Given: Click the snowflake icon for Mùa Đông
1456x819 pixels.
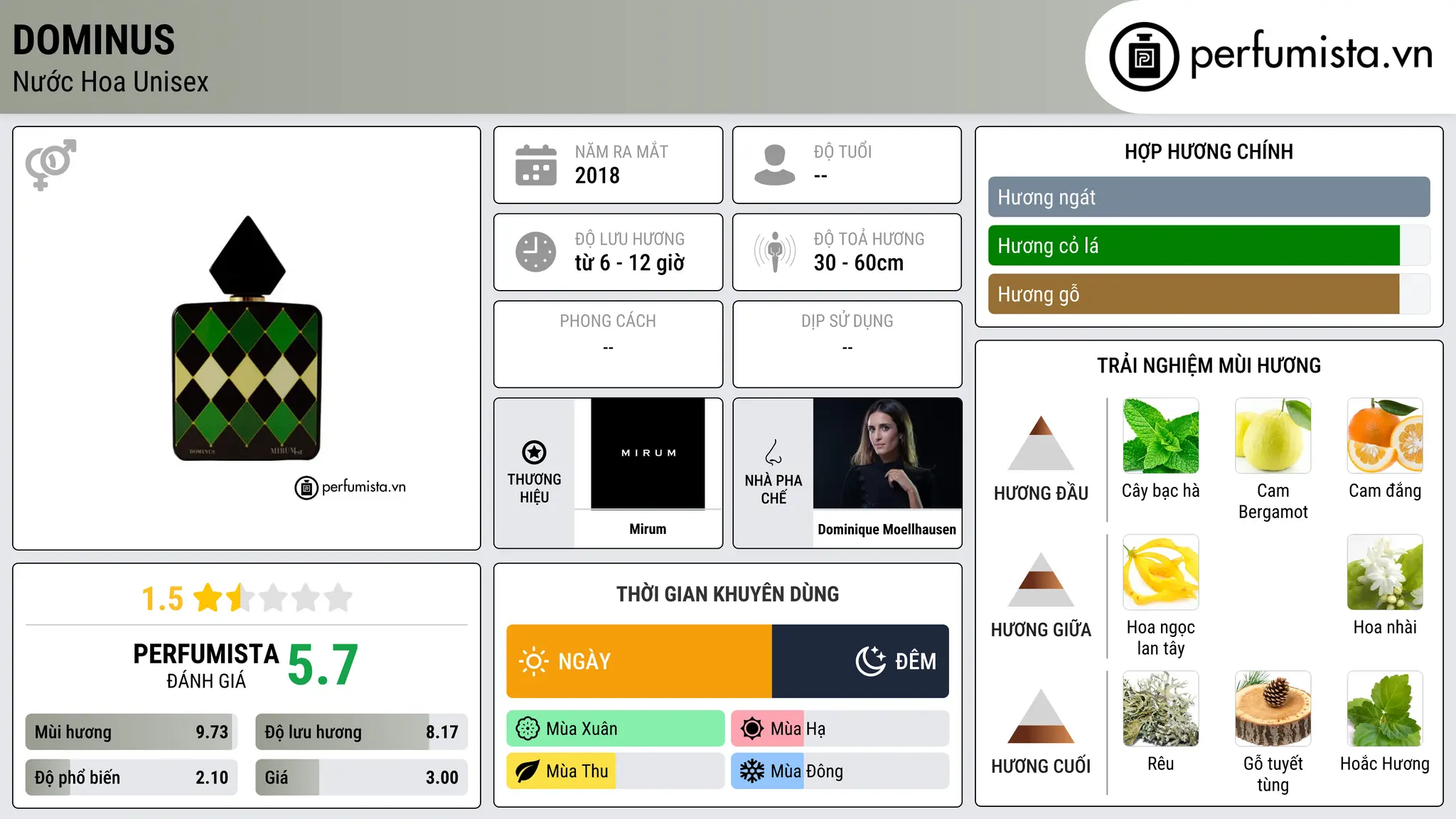Looking at the screenshot, I should pos(752,771).
